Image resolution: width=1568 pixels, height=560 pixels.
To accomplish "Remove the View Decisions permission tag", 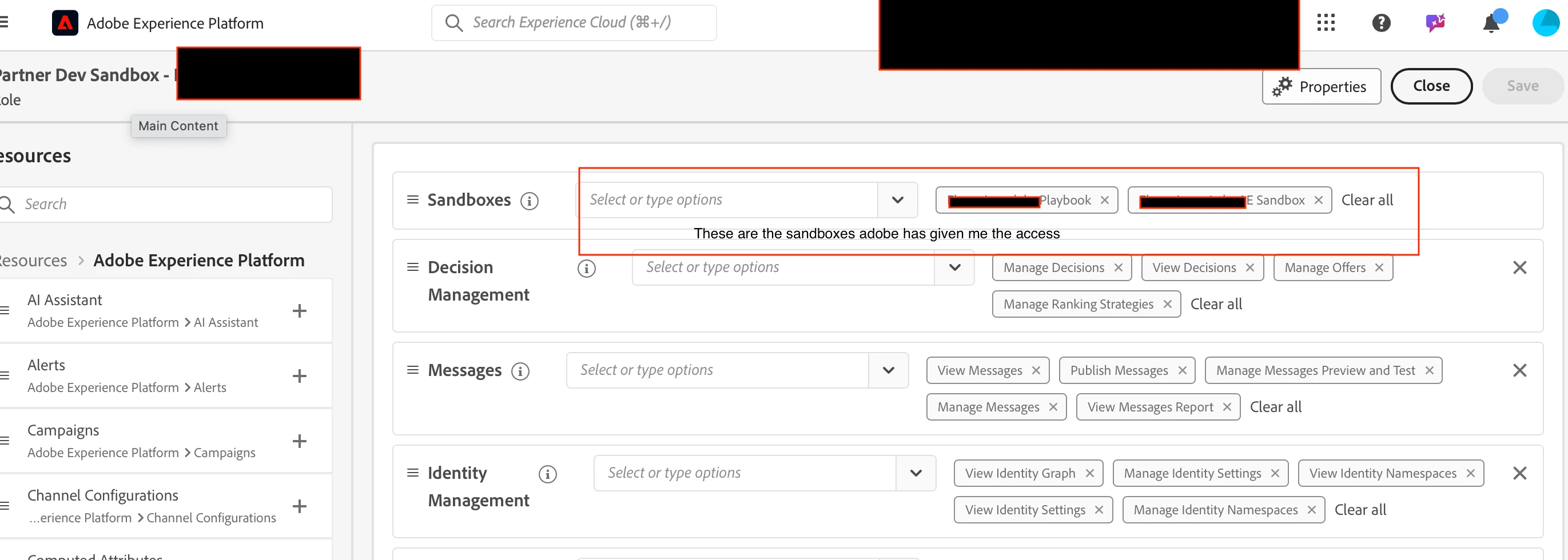I will pyautogui.click(x=1249, y=267).
